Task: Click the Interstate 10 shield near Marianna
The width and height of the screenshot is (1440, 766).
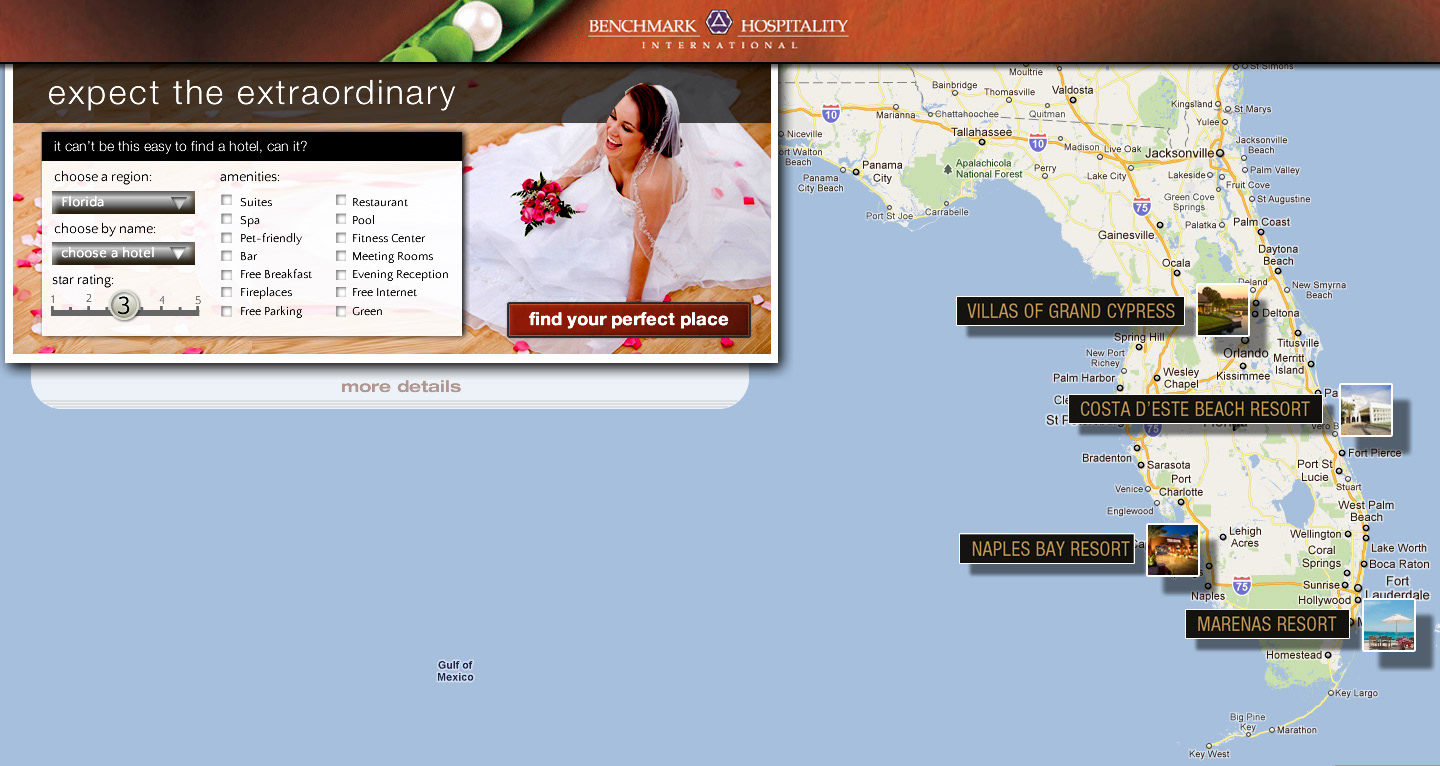Action: [831, 113]
